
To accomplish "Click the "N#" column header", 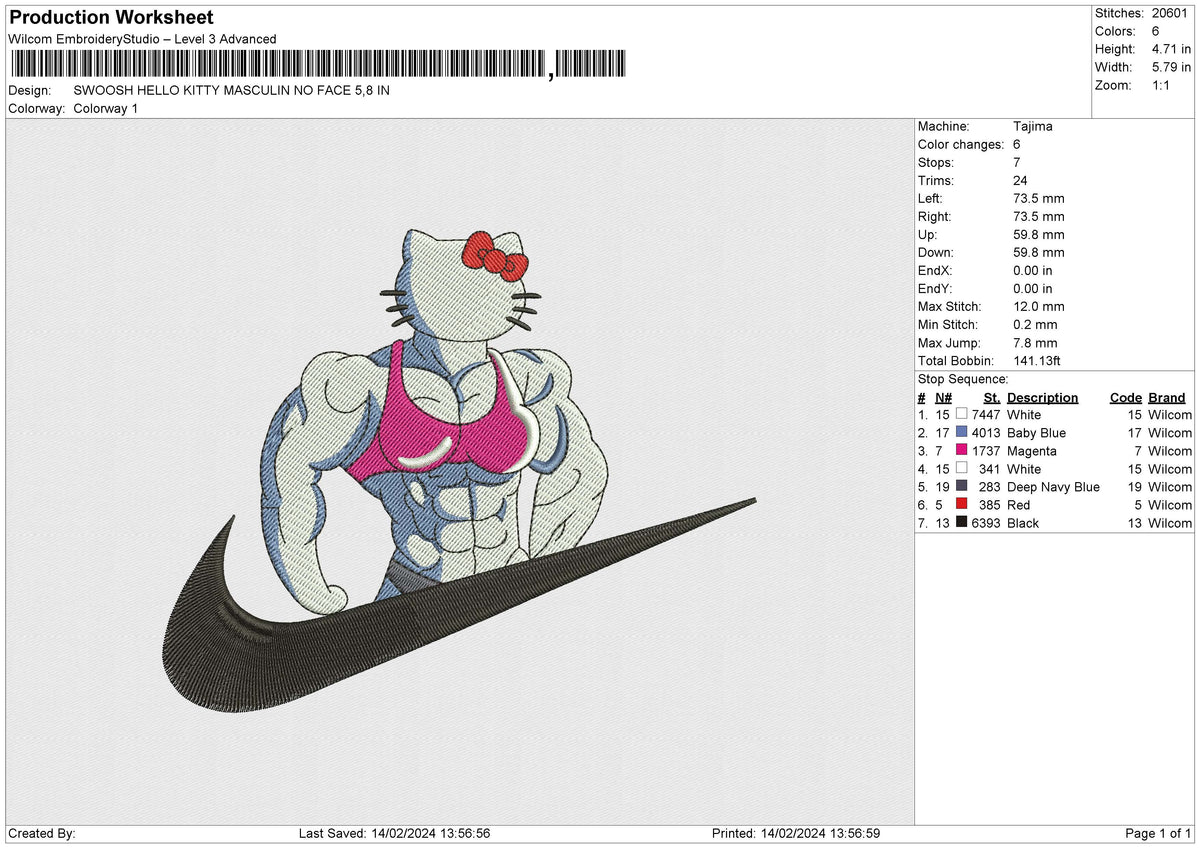I will [x=944, y=397].
